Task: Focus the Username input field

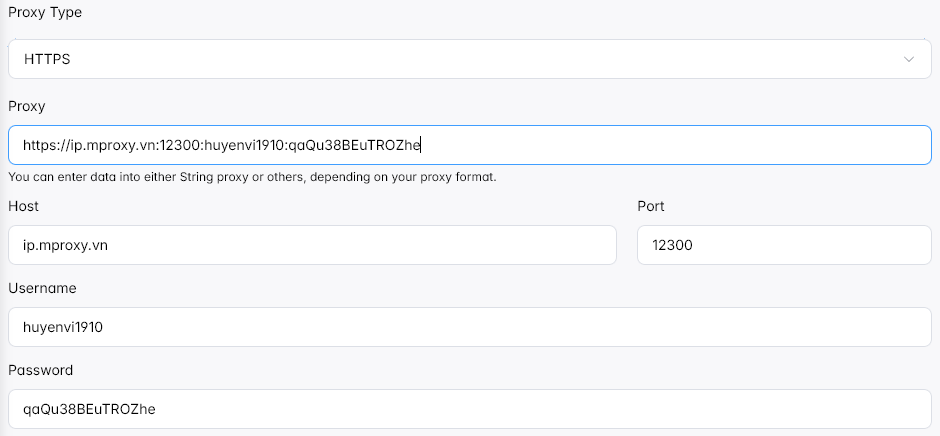Action: pyautogui.click(x=469, y=327)
